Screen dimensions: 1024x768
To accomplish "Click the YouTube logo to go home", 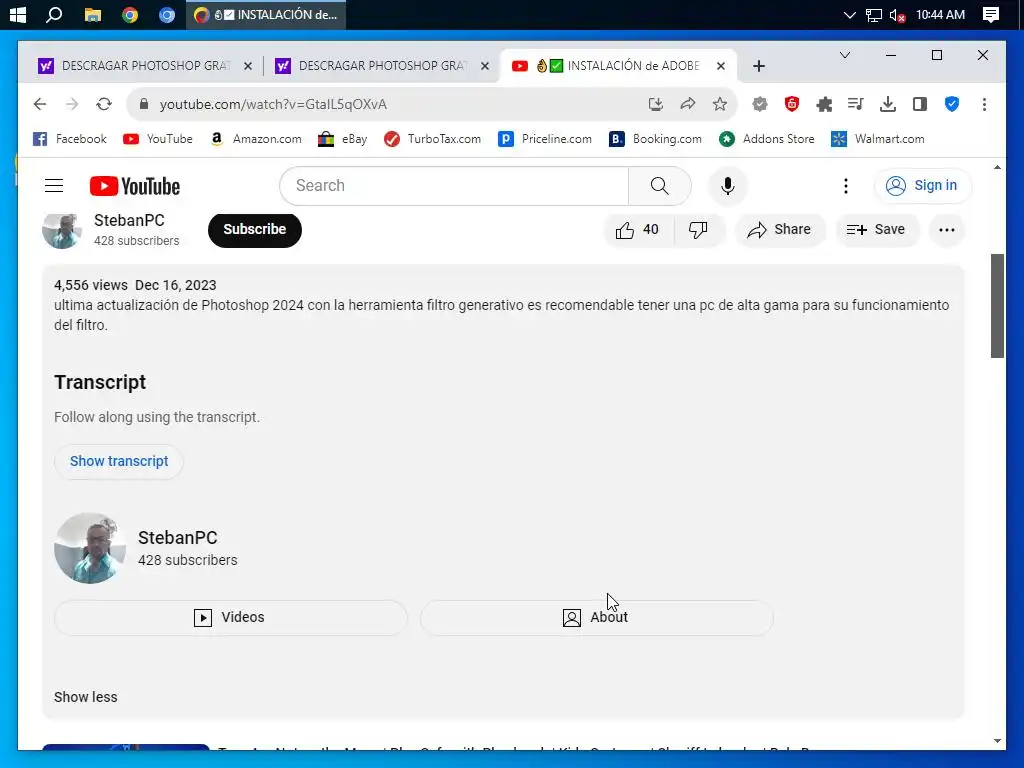I will 135,186.
